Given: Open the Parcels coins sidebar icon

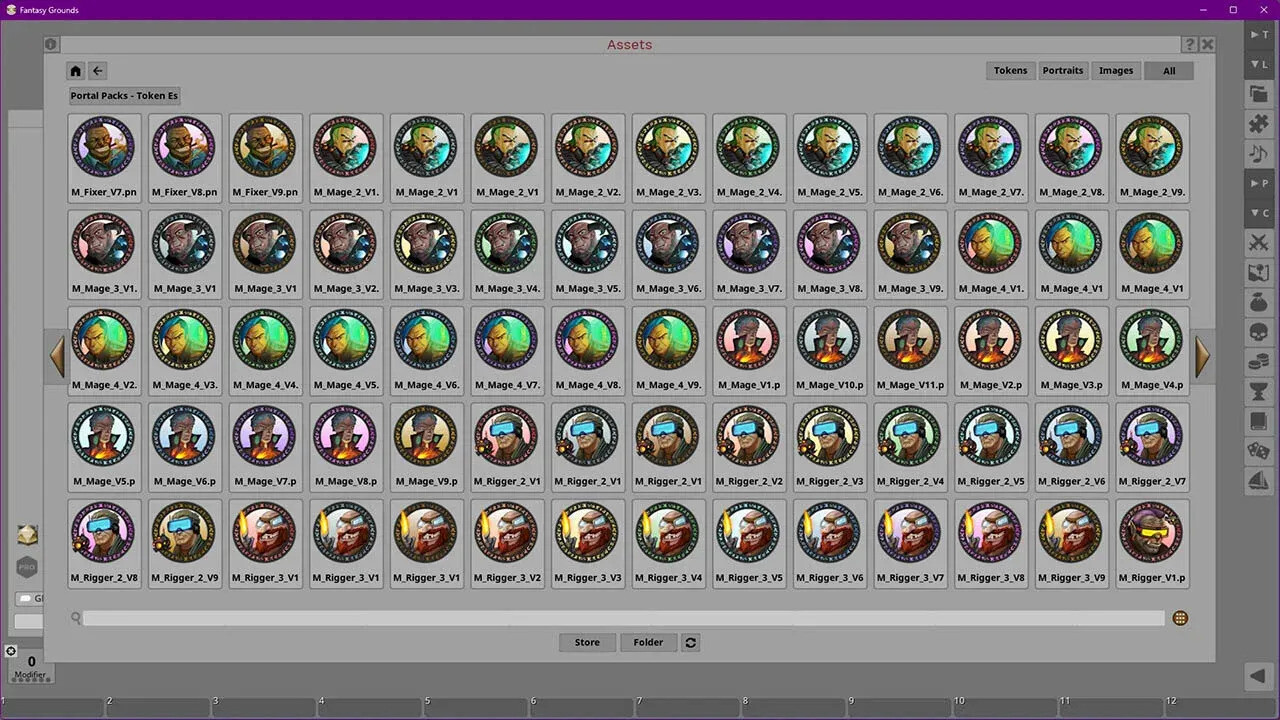Looking at the screenshot, I should [x=1258, y=361].
